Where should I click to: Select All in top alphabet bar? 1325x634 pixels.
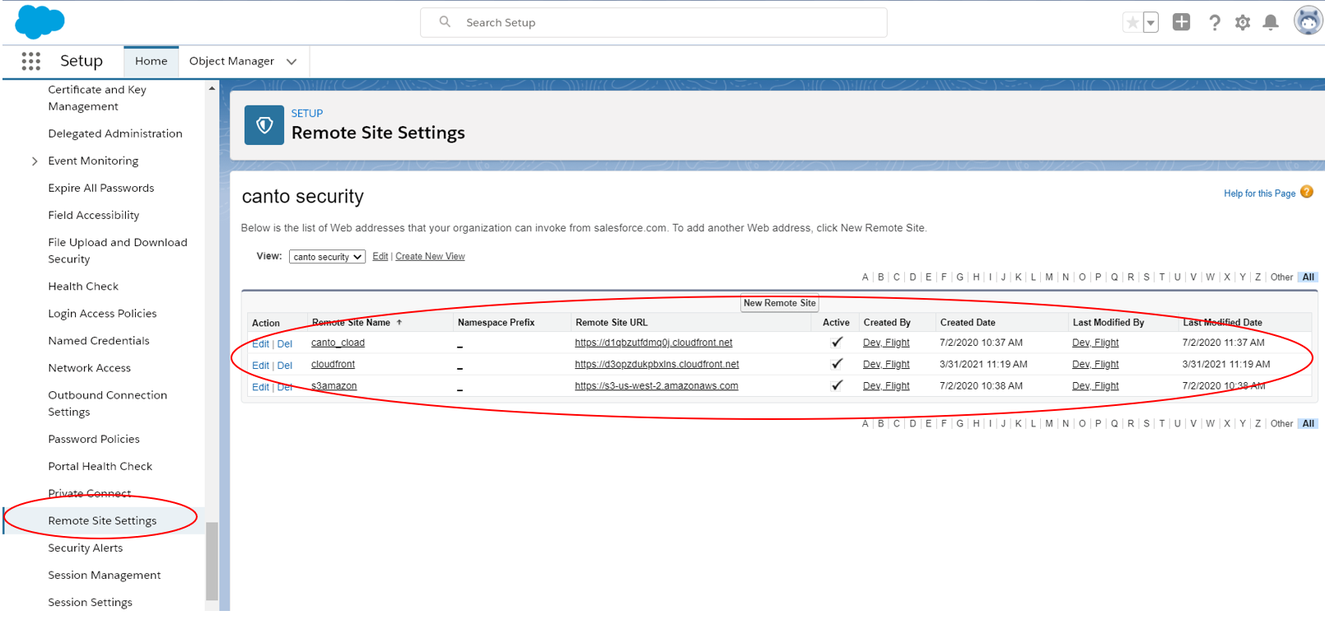pos(1307,277)
